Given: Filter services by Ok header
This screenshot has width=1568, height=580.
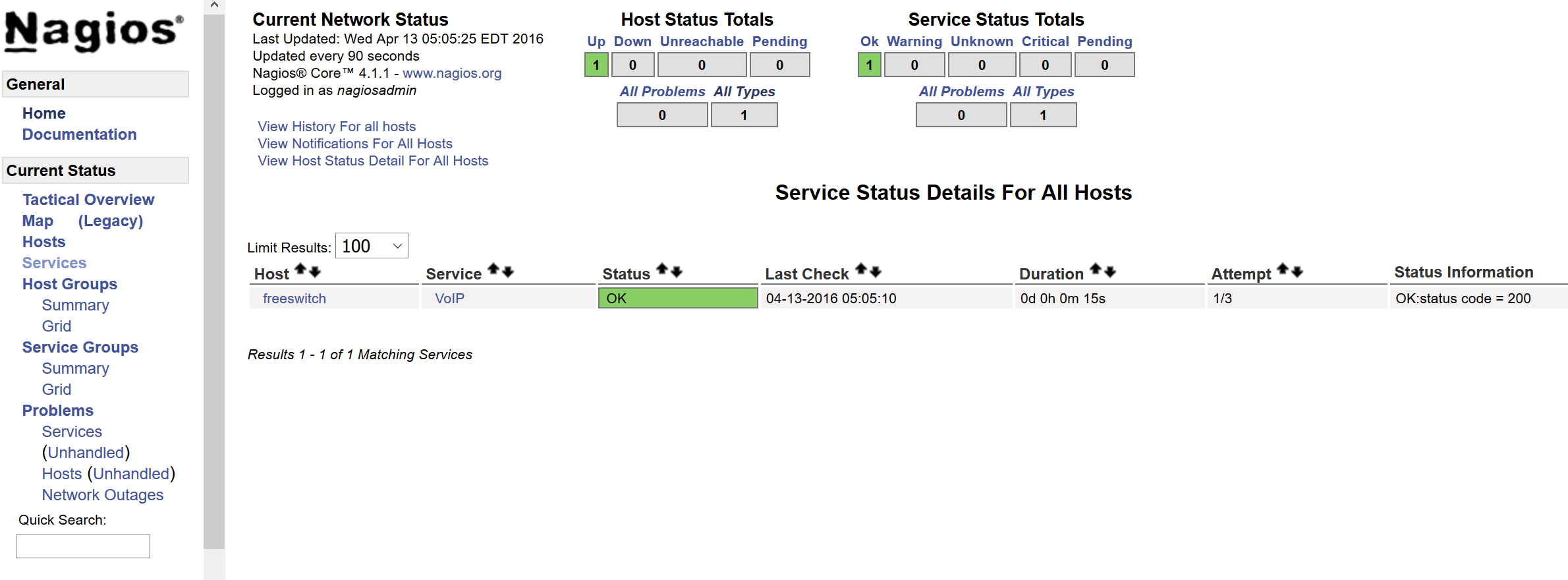Looking at the screenshot, I should [870, 42].
